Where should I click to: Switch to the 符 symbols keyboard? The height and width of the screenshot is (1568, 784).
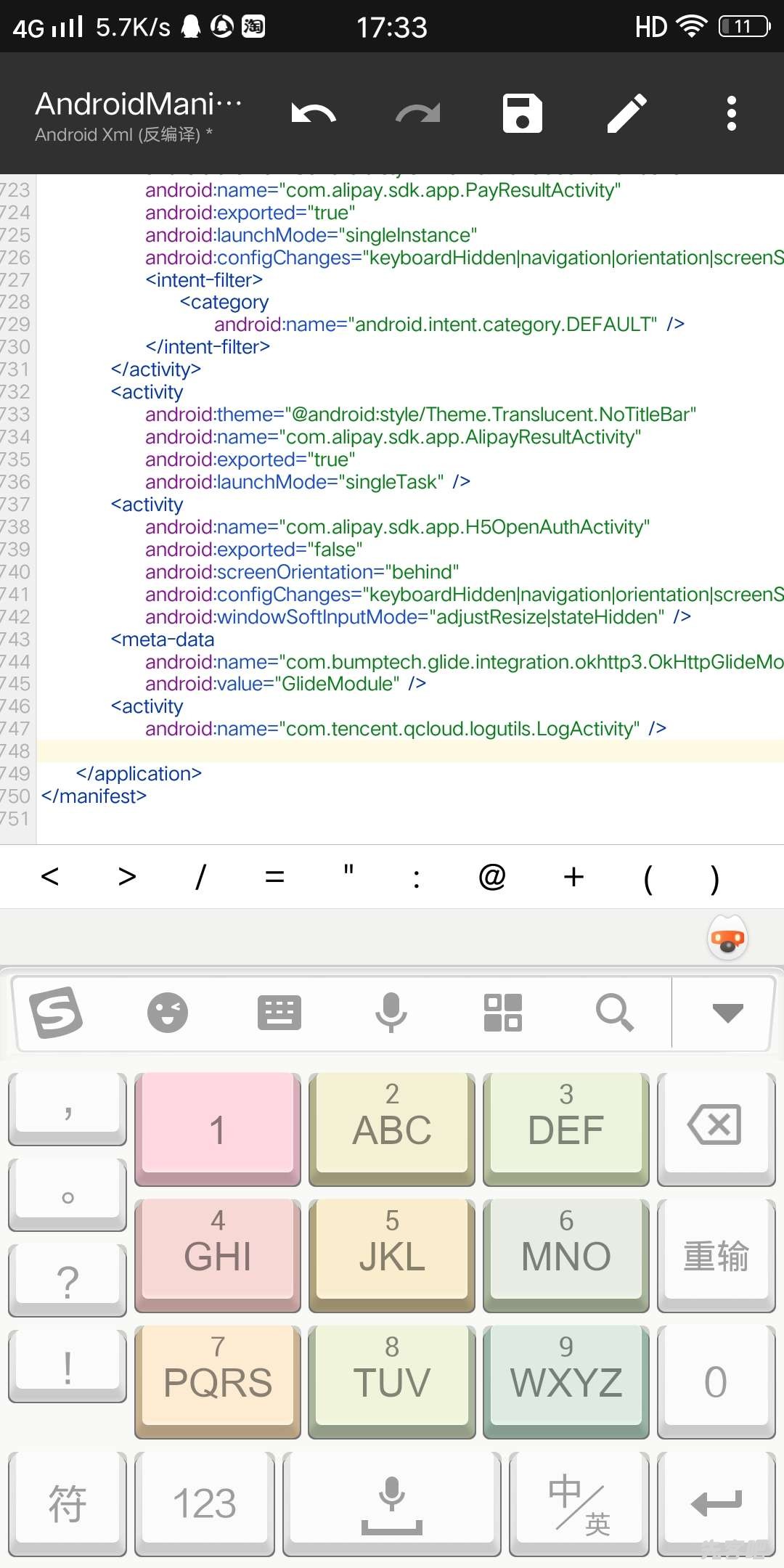click(x=68, y=1504)
